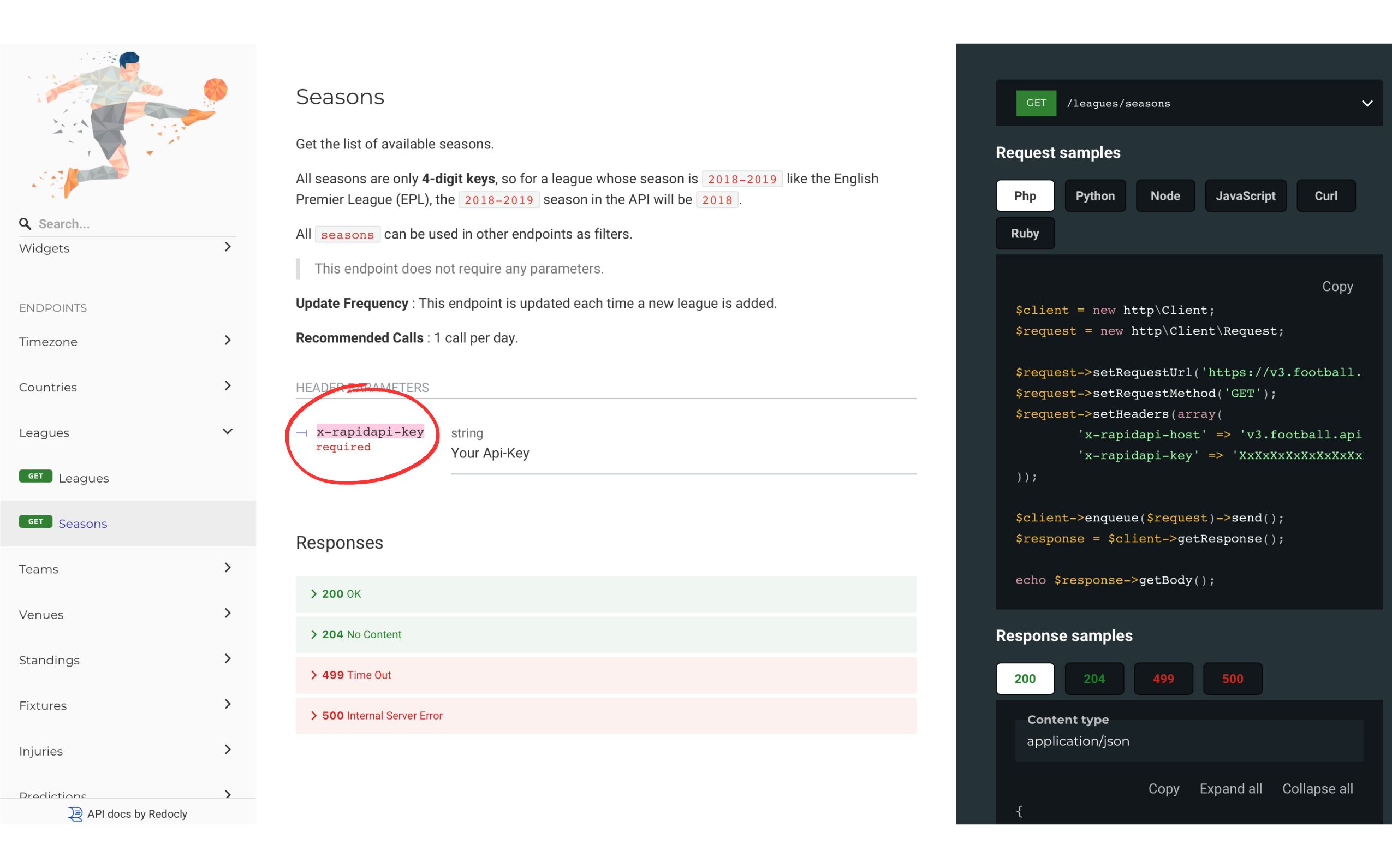Click Collapse all in response sample
The height and width of the screenshot is (868, 1392).
coord(1317,789)
